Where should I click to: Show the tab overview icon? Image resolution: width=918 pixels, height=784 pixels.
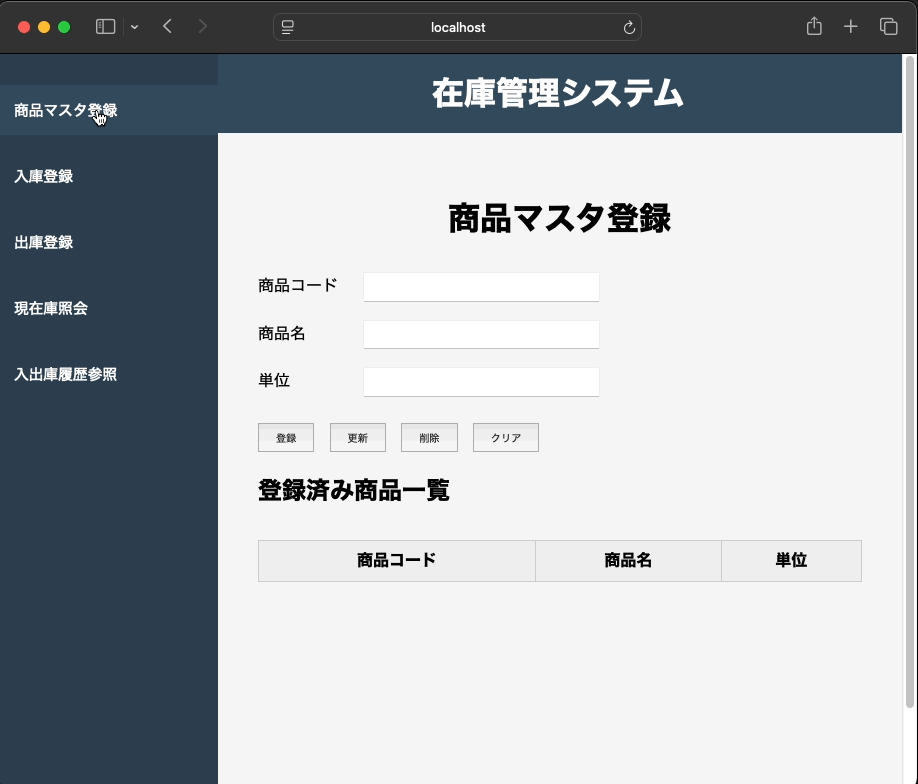pos(888,26)
